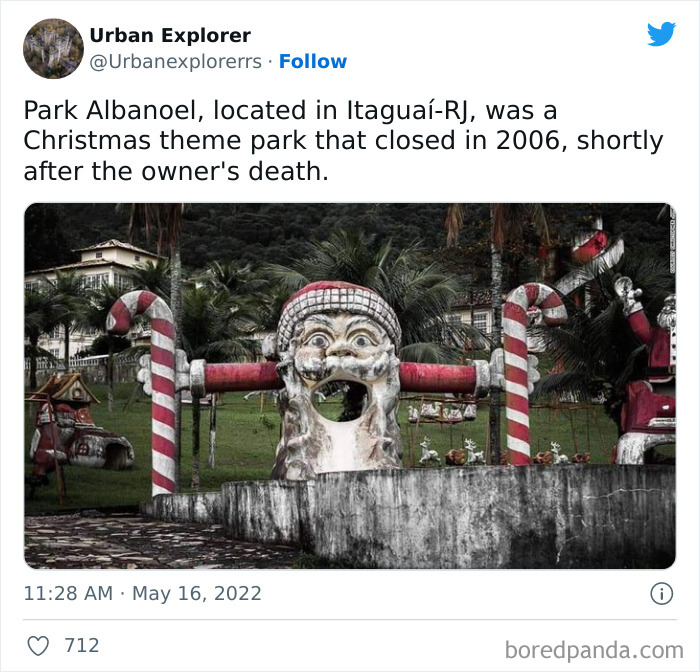Click the May 16, 2022 date
Viewport: 700px width, 672px height.
coord(197,594)
